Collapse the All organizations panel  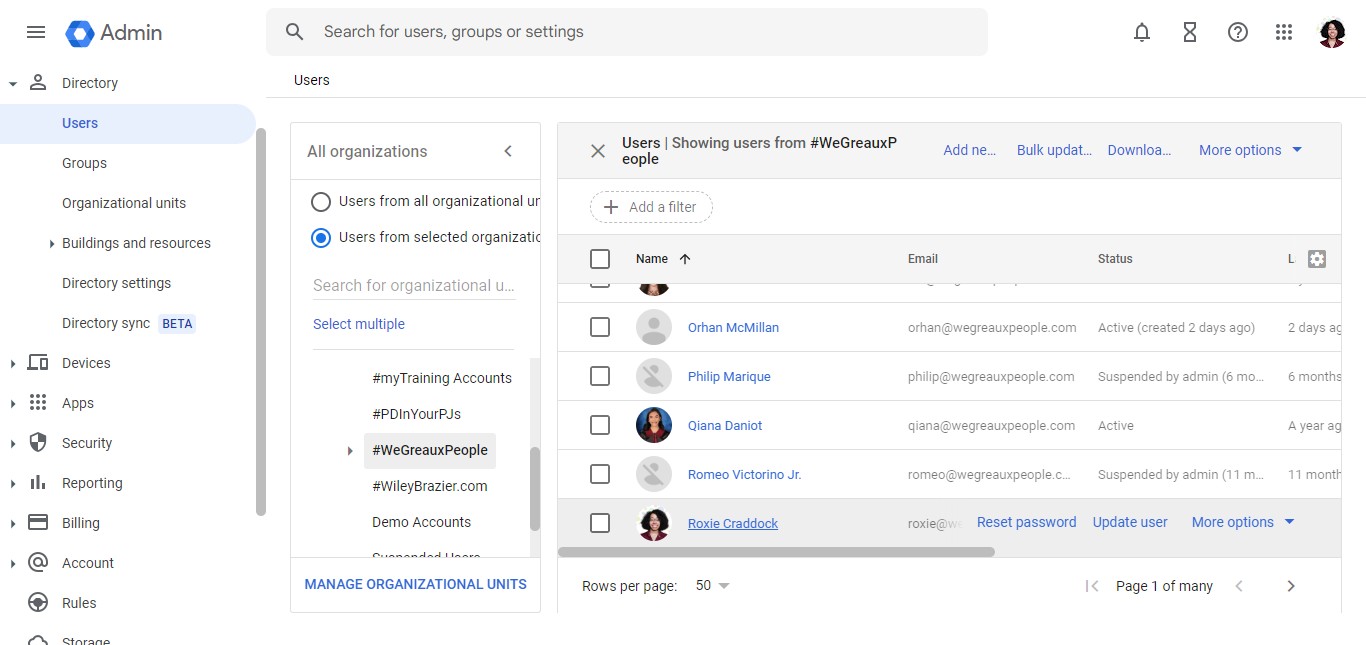(x=508, y=151)
